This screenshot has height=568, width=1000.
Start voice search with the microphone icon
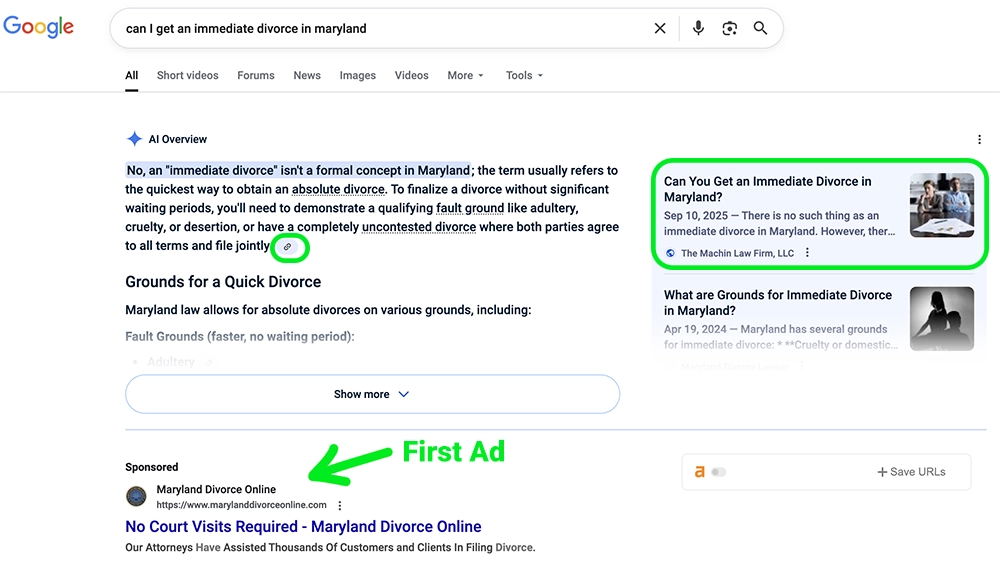(698, 28)
